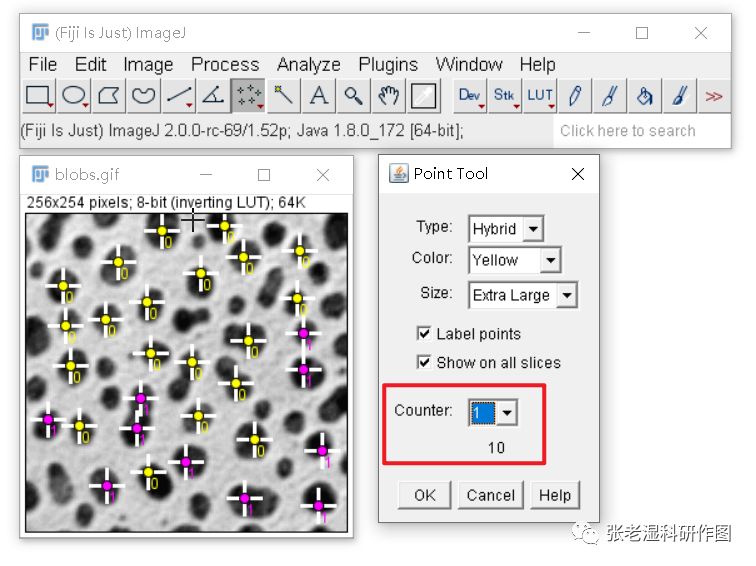Select the Rectangle selection tool
This screenshot has height=566, width=756.
[x=40, y=96]
